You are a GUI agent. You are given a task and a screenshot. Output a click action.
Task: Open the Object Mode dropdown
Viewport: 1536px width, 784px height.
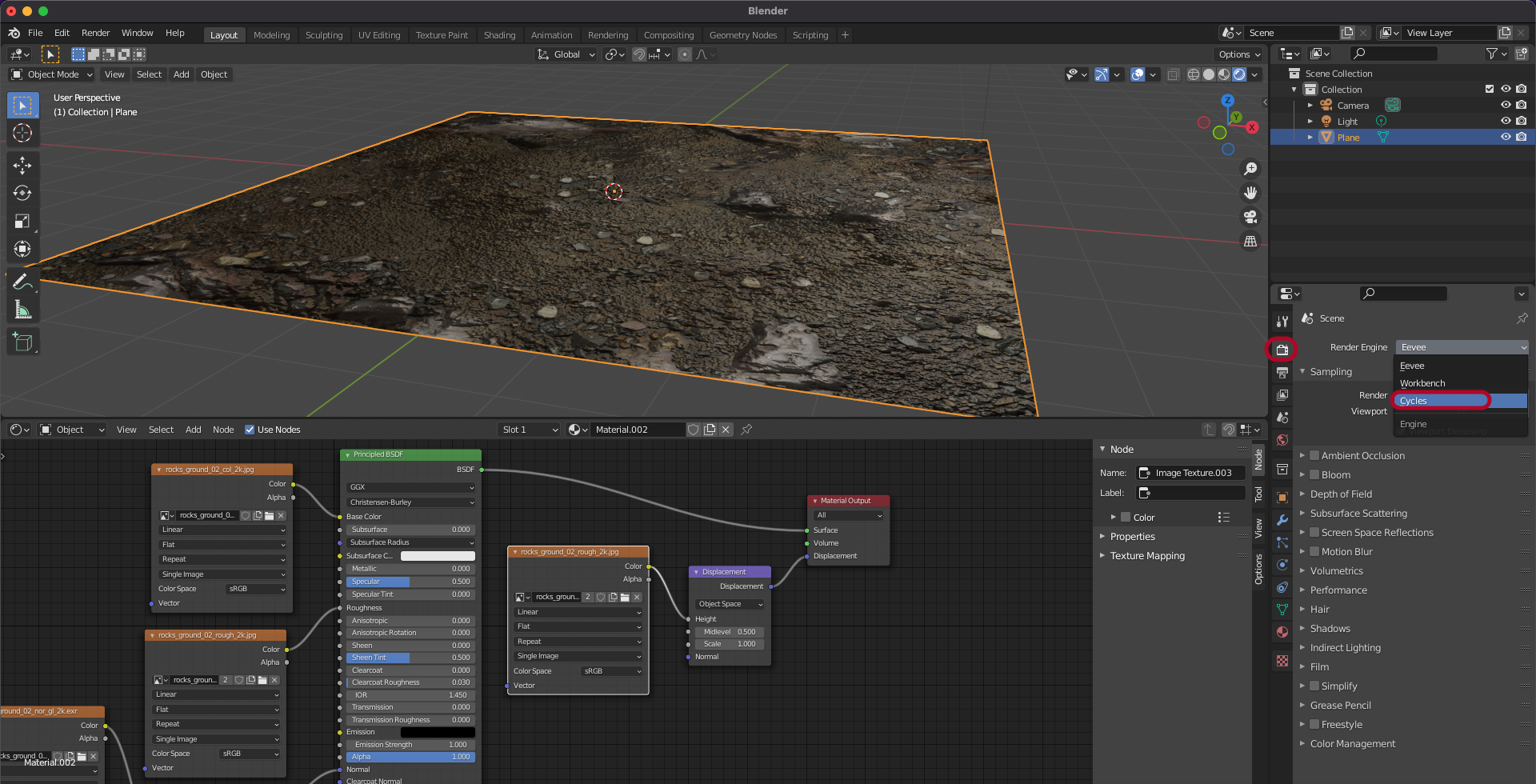coord(52,74)
